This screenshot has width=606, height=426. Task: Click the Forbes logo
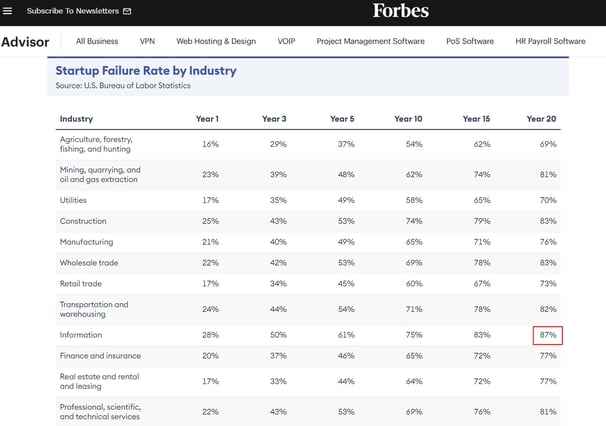401,11
